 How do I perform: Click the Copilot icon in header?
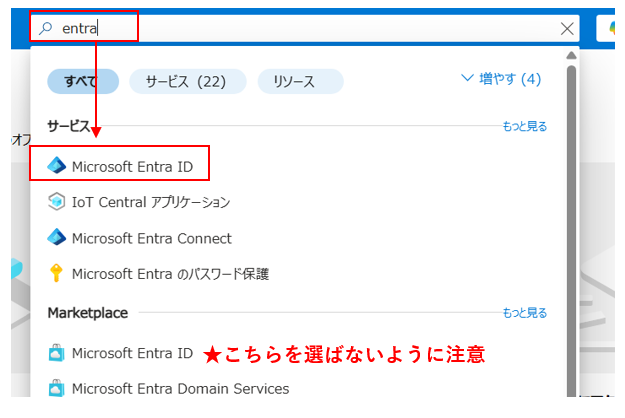(x=610, y=28)
